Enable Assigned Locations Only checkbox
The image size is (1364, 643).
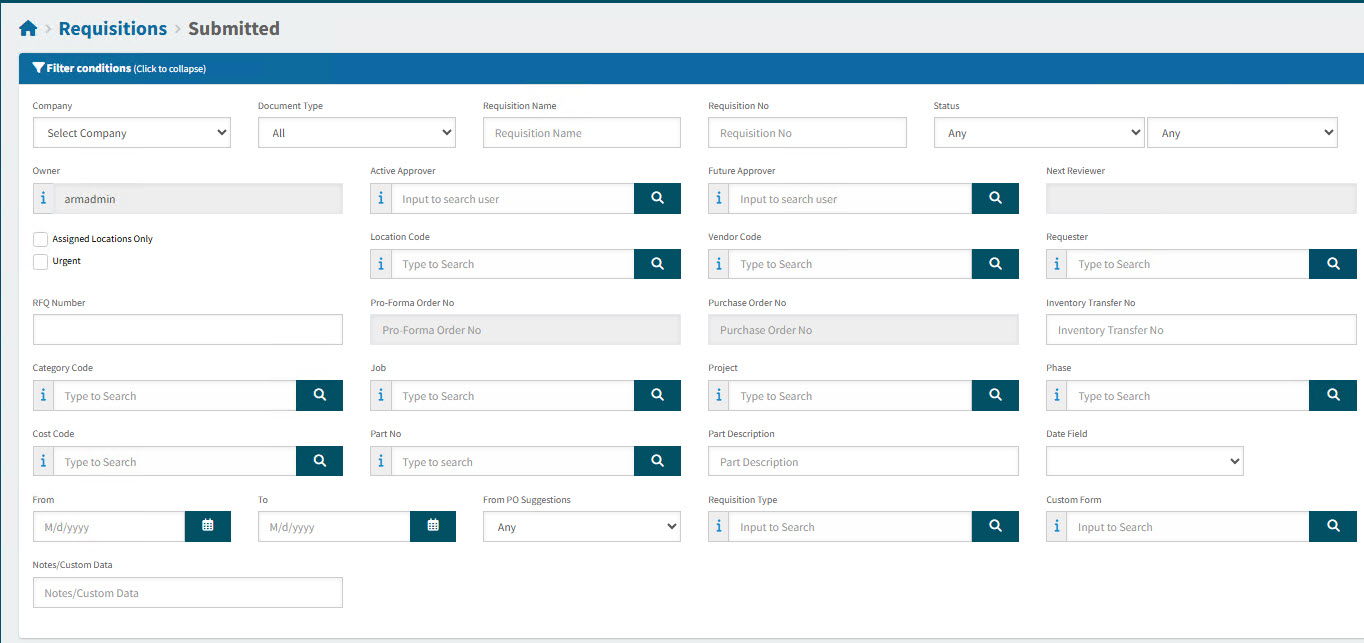41,239
